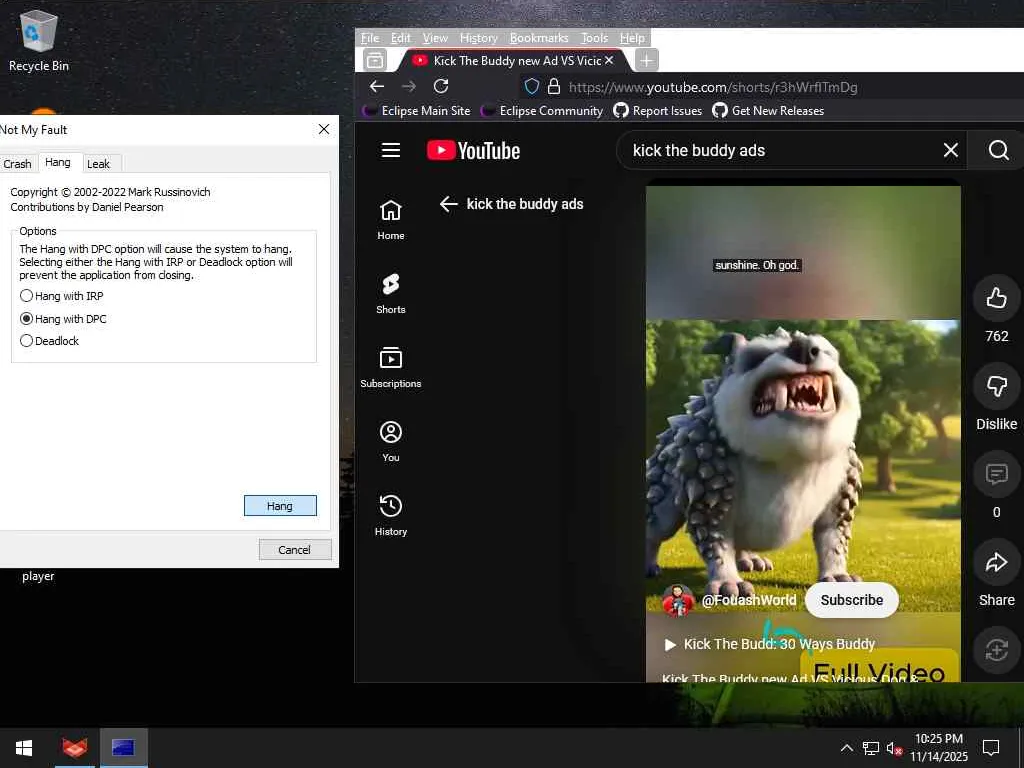Click the red browser icon in the taskbar
Viewport: 1024px width, 768px height.
(74, 748)
